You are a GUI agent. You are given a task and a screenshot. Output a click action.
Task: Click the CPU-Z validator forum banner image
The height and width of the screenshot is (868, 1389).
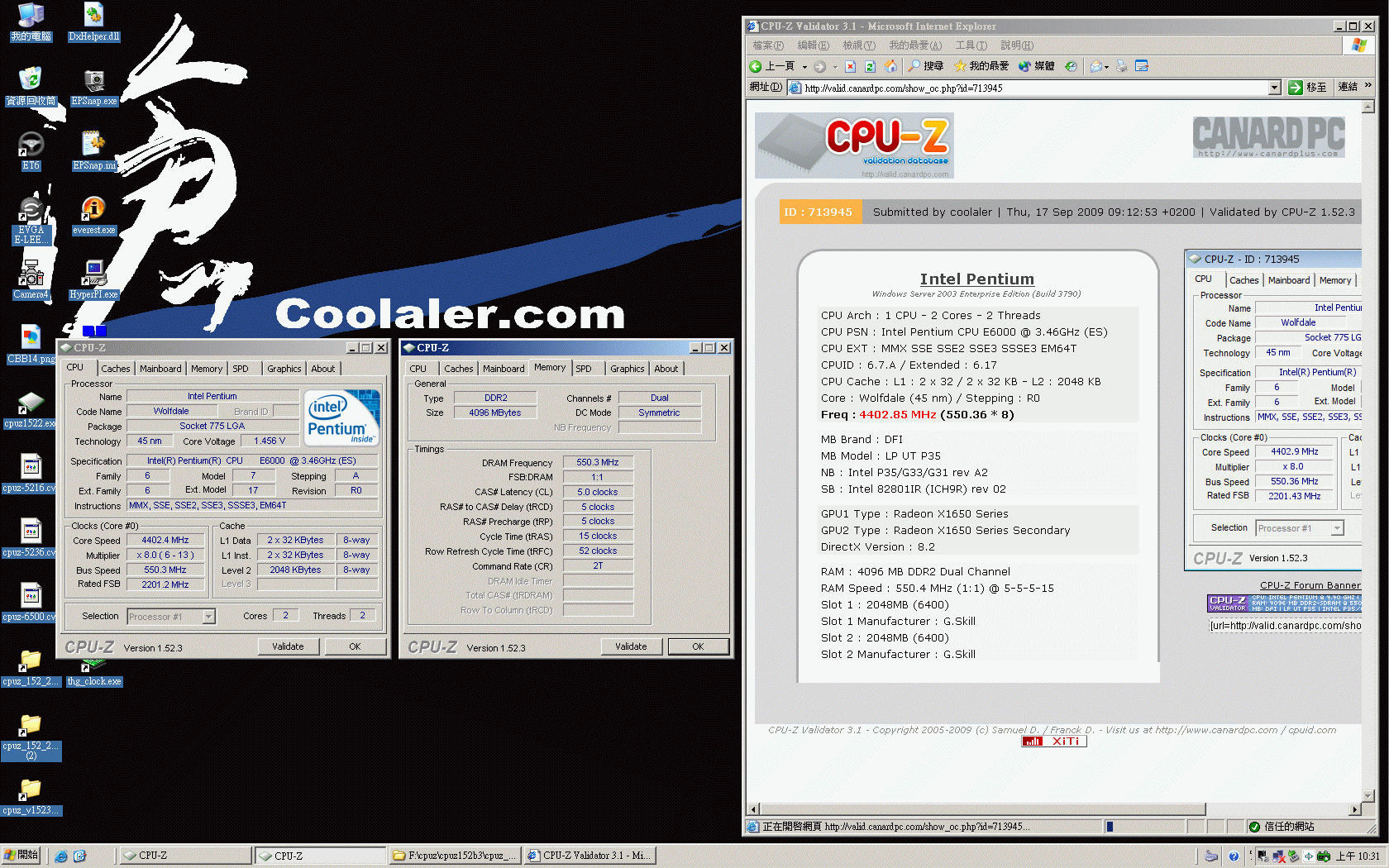tap(1284, 603)
